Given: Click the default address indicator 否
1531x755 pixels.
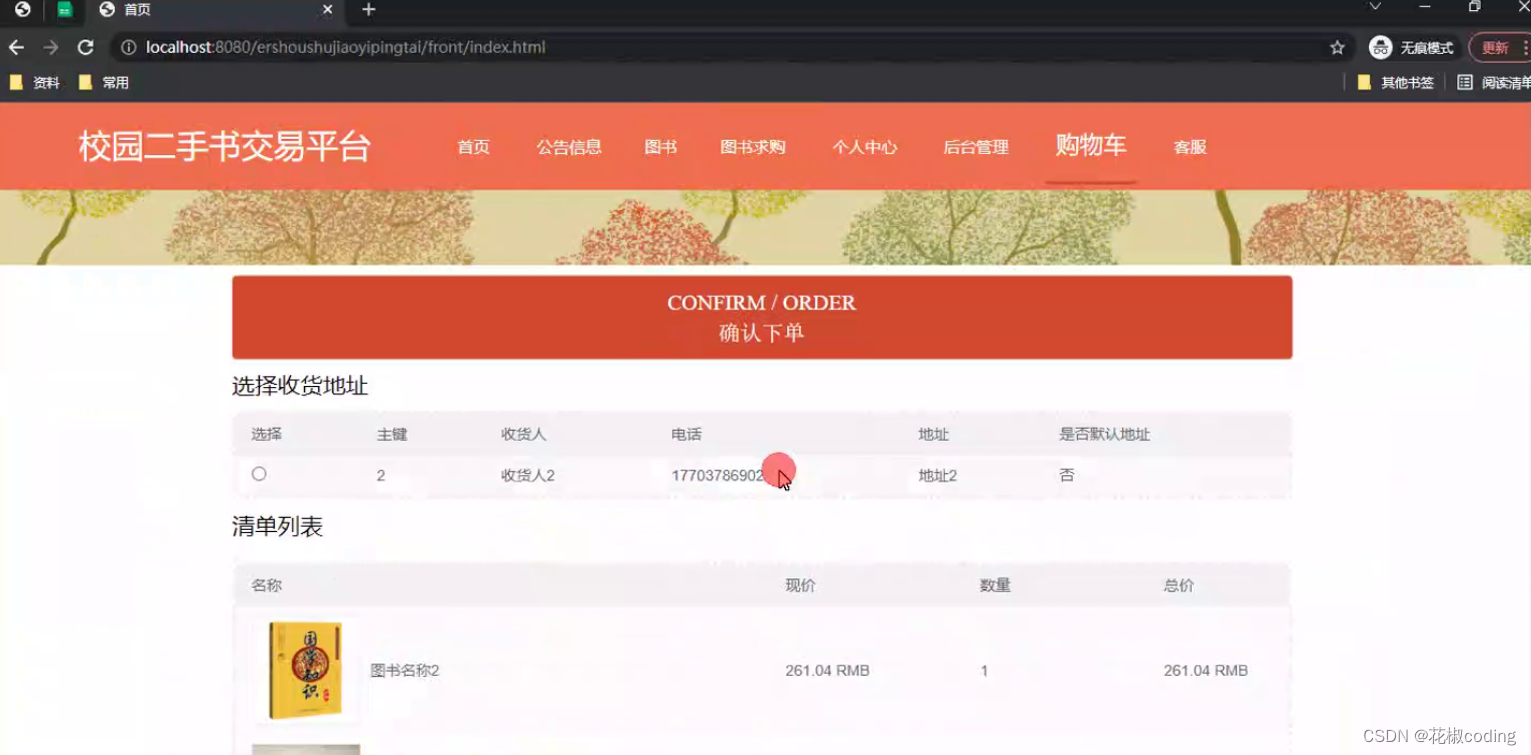Looking at the screenshot, I should [1066, 475].
